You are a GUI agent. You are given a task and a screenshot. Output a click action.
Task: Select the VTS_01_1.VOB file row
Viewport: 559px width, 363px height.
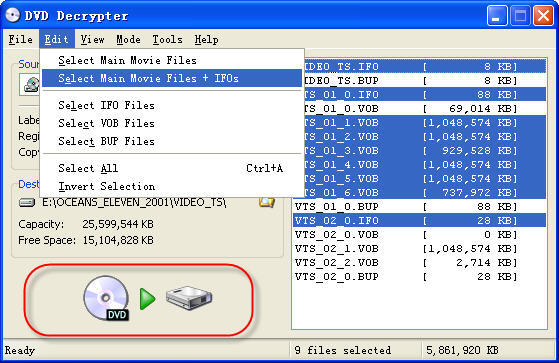pos(425,123)
